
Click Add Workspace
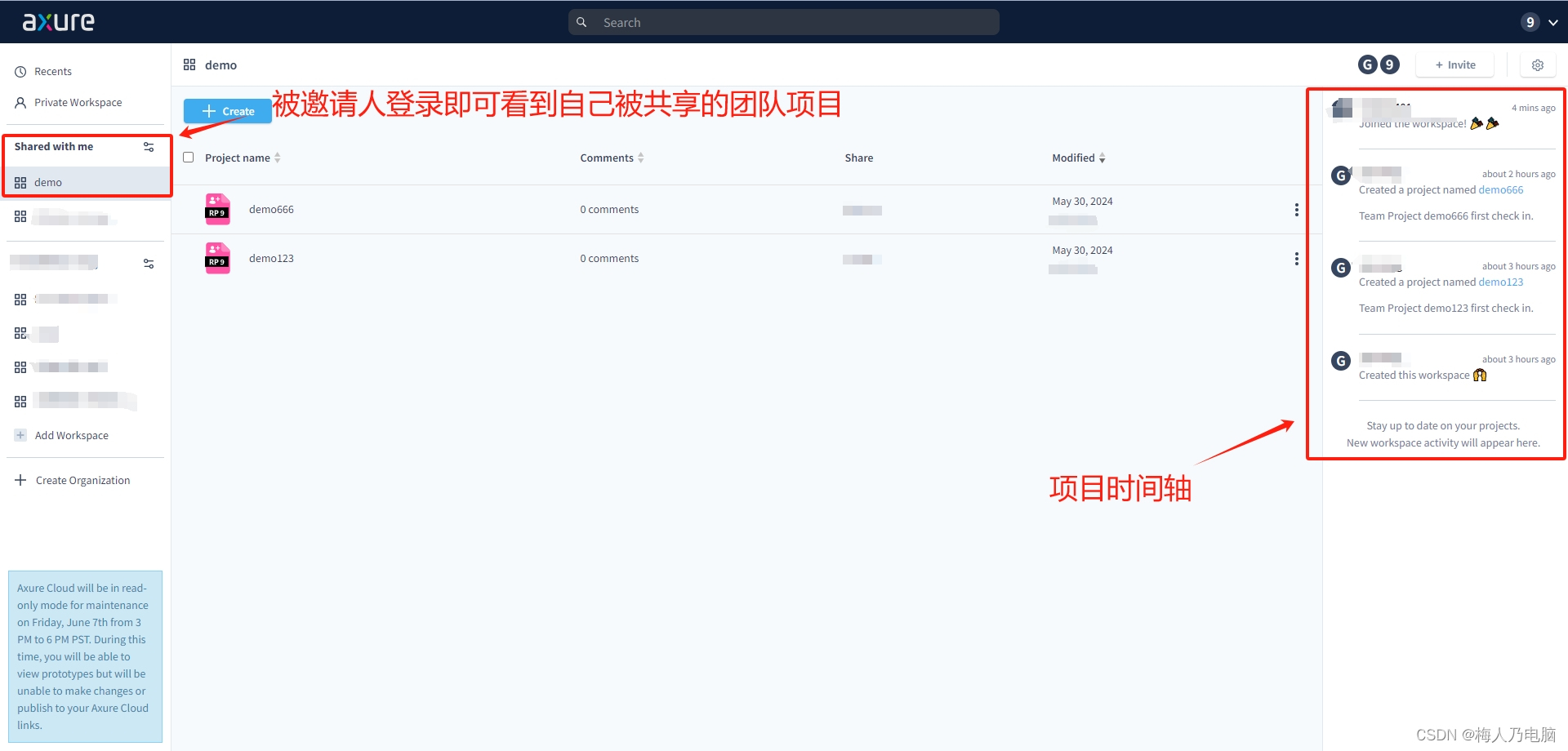click(72, 435)
